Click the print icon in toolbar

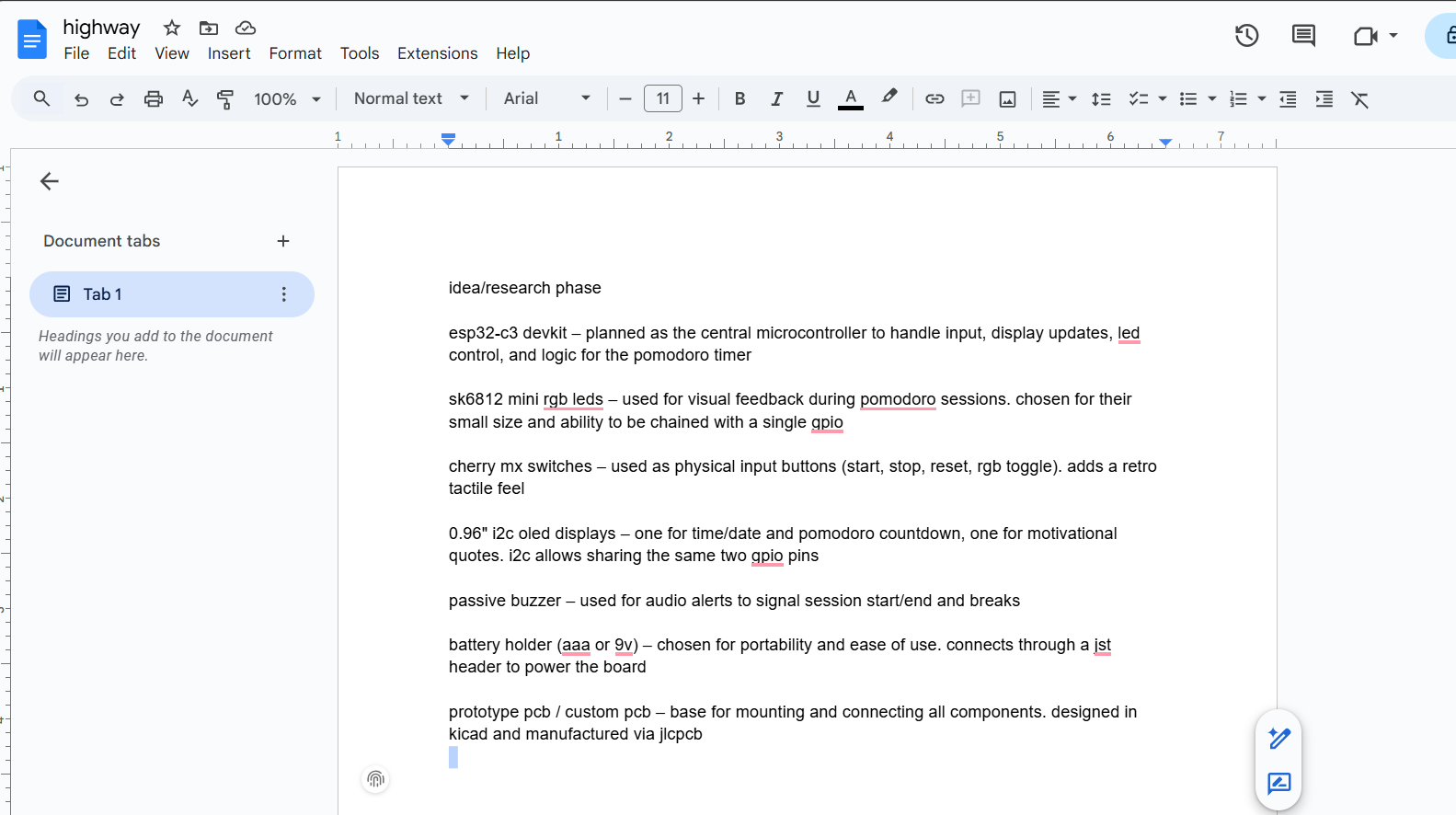(154, 99)
